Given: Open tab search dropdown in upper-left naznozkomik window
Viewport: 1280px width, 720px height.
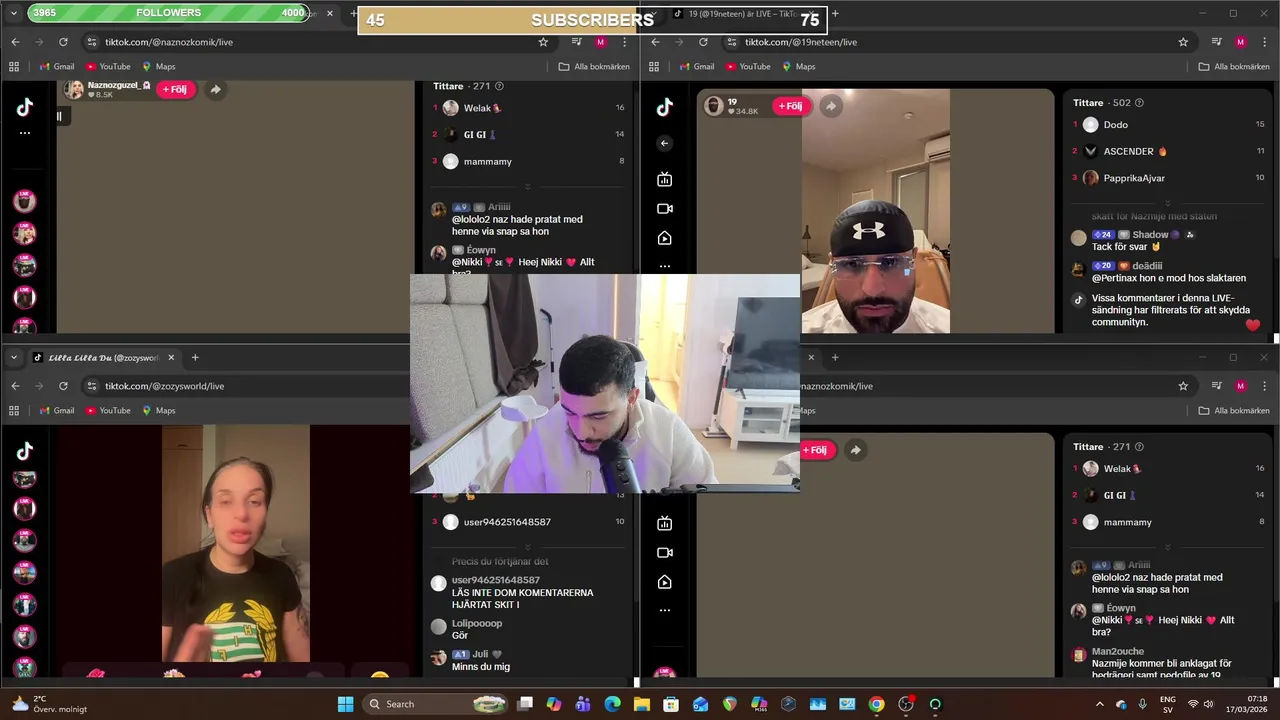Looking at the screenshot, I should [x=14, y=14].
